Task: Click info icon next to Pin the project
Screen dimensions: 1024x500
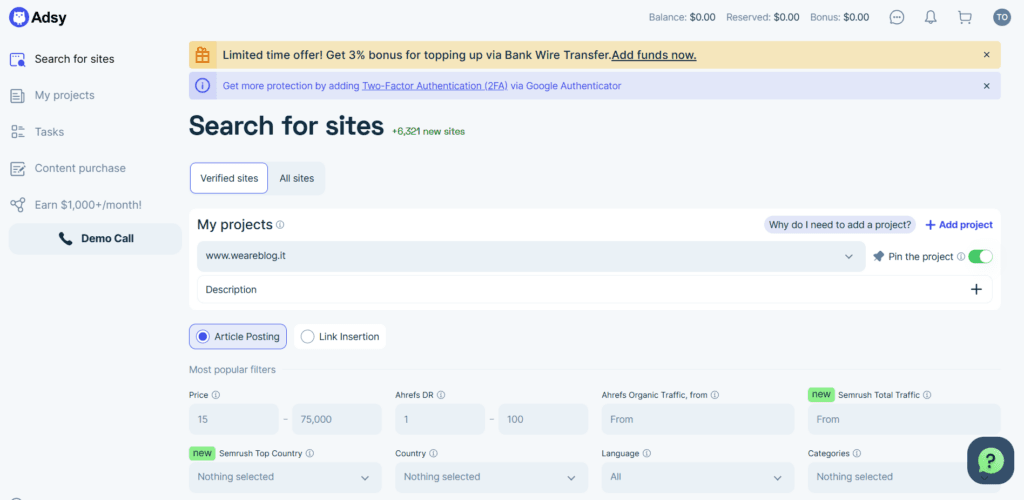Action: click(961, 257)
